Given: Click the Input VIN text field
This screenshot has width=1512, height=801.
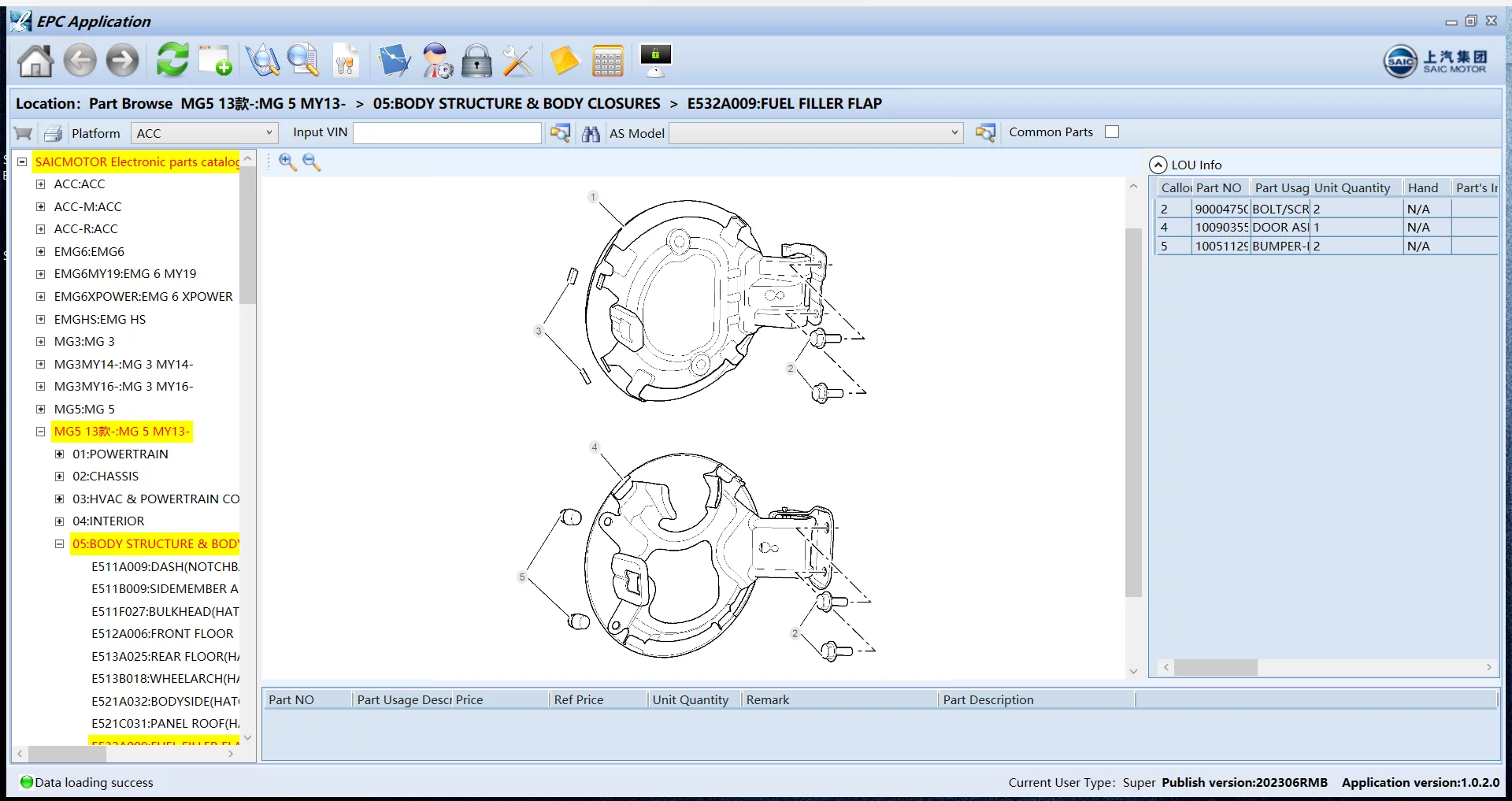Looking at the screenshot, I should [447, 133].
